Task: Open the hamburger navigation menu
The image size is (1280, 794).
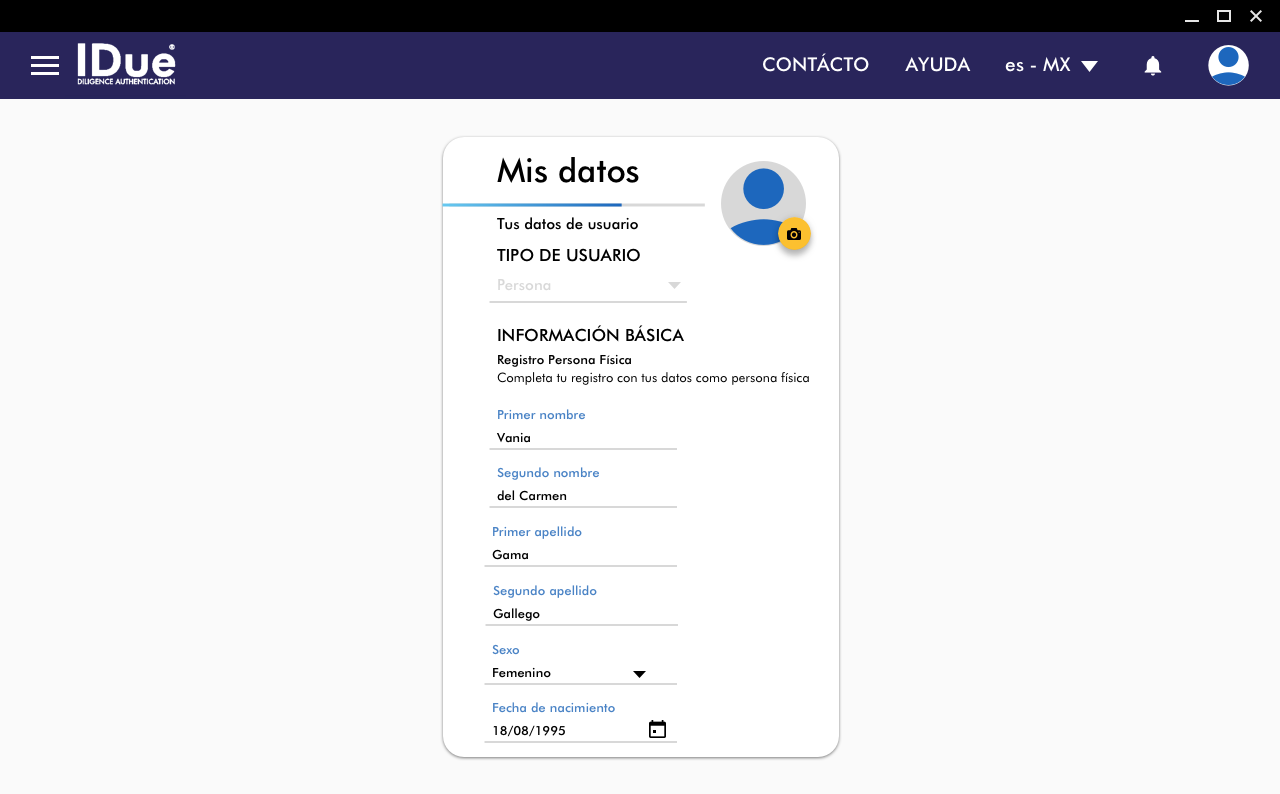Action: coord(45,66)
